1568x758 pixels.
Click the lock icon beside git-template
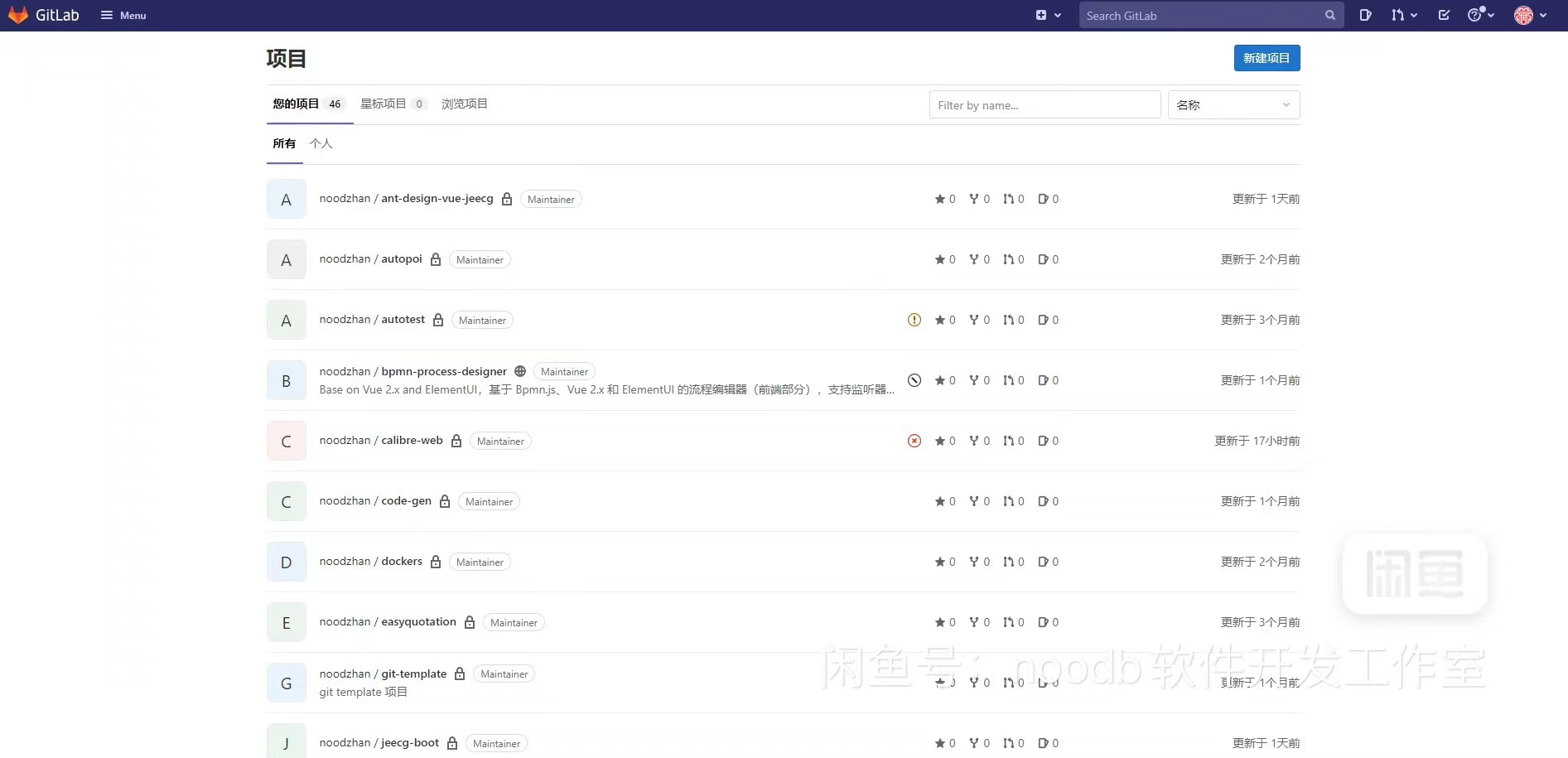[x=460, y=674]
